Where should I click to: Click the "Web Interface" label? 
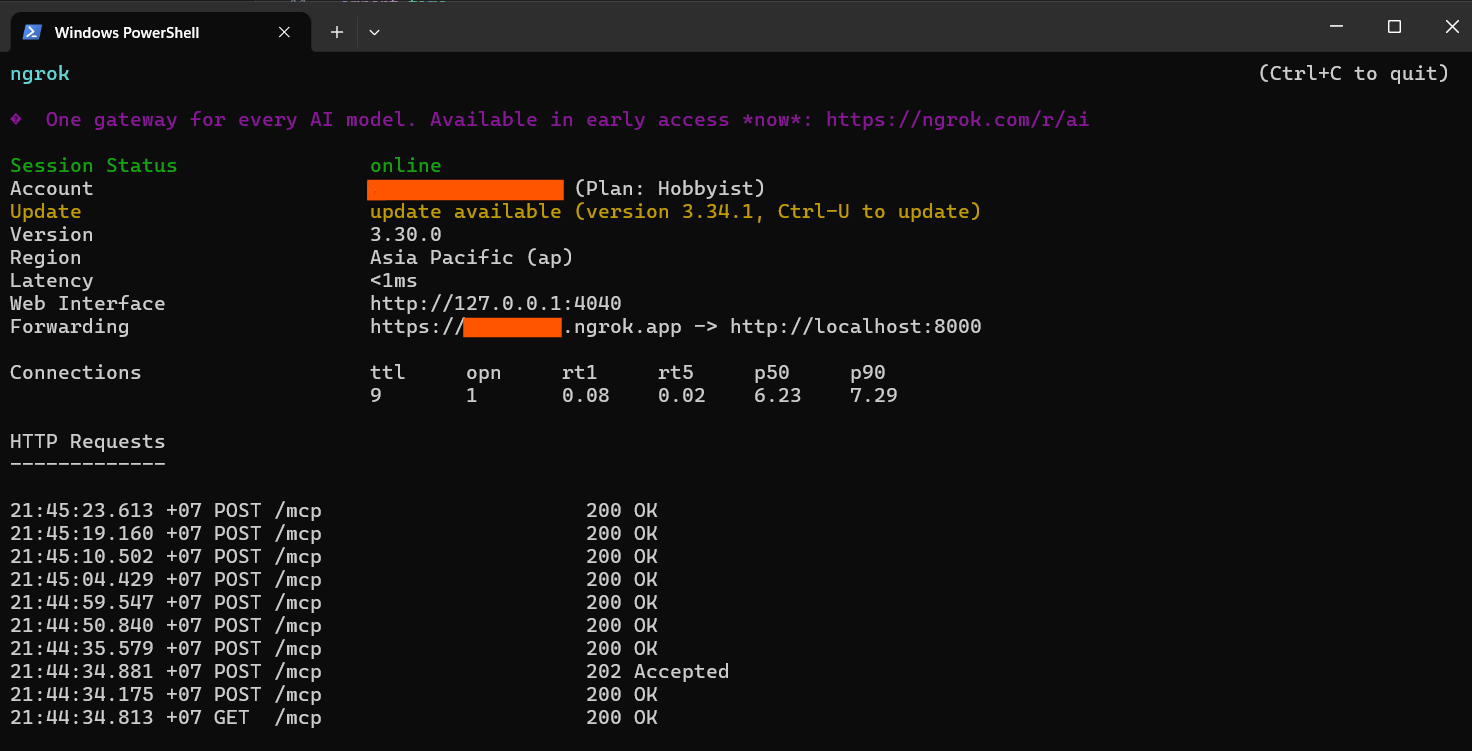point(88,304)
